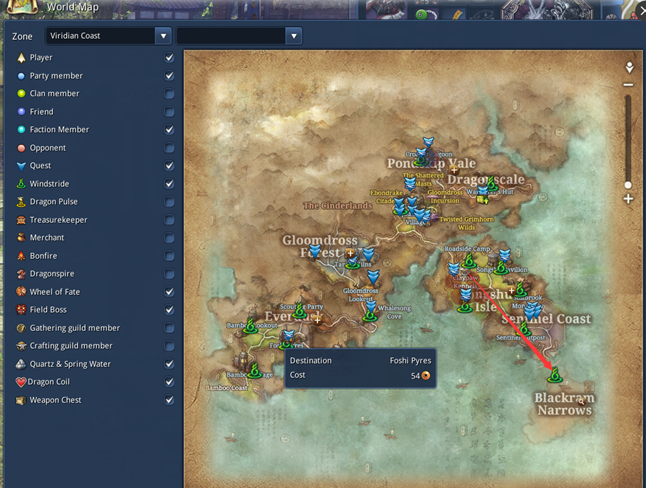Enable the Dragonspire checkbox
This screenshot has width=646, height=488.
(169, 274)
